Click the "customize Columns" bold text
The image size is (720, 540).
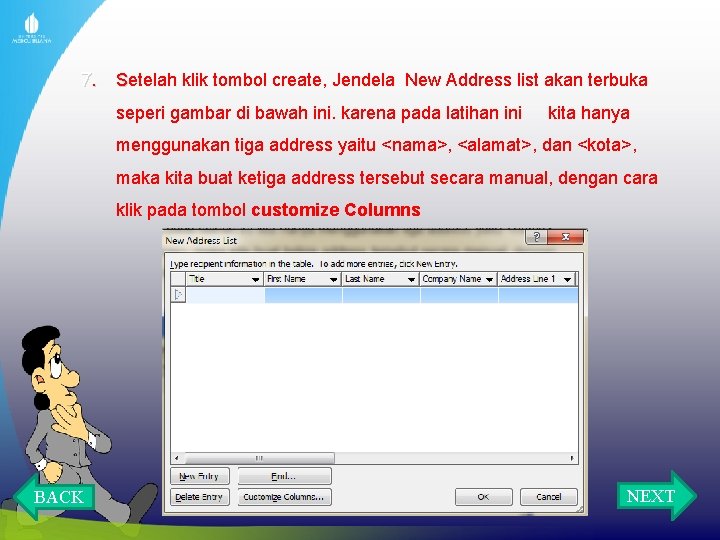(336, 210)
